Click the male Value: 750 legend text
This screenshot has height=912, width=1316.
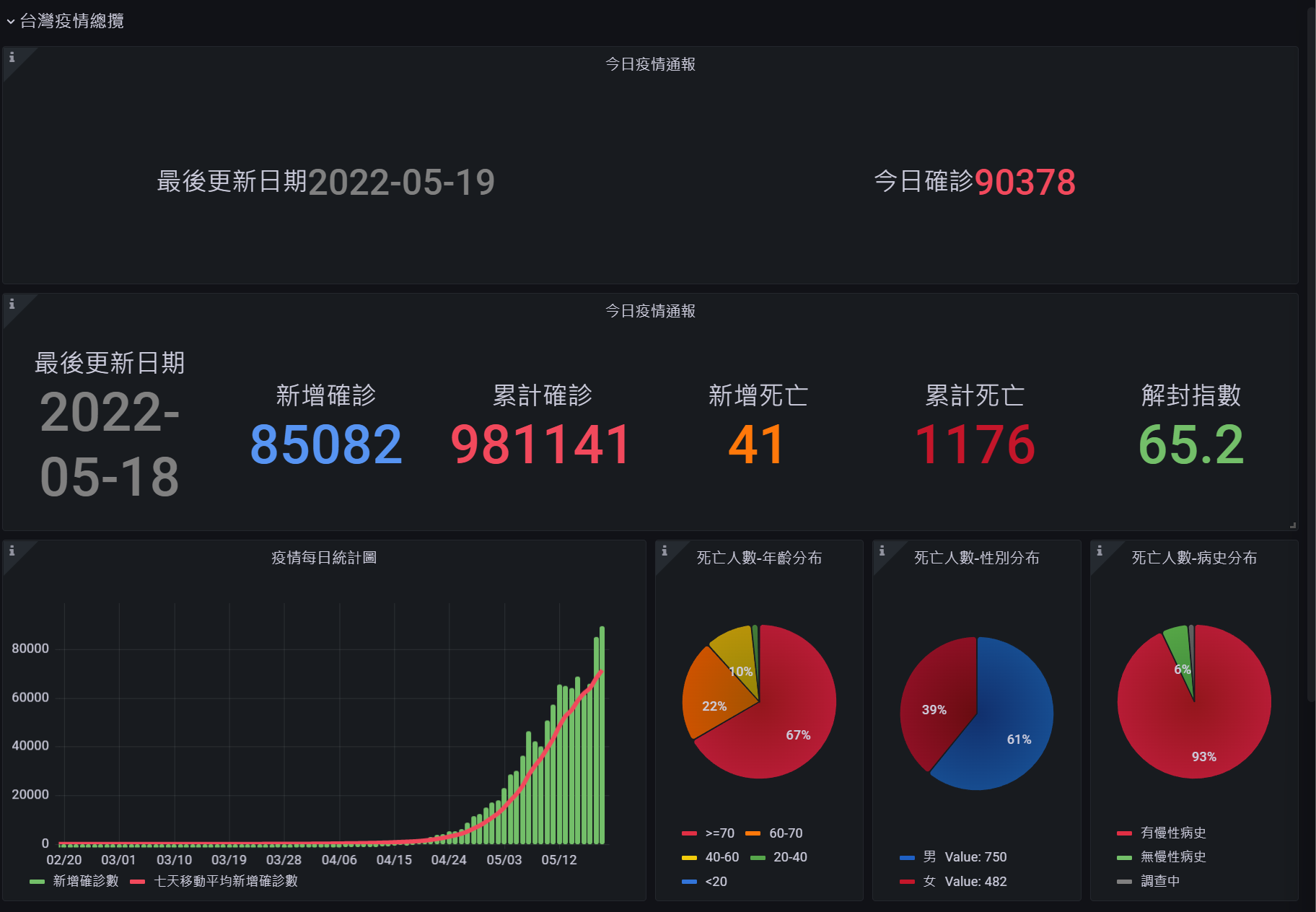tap(975, 857)
